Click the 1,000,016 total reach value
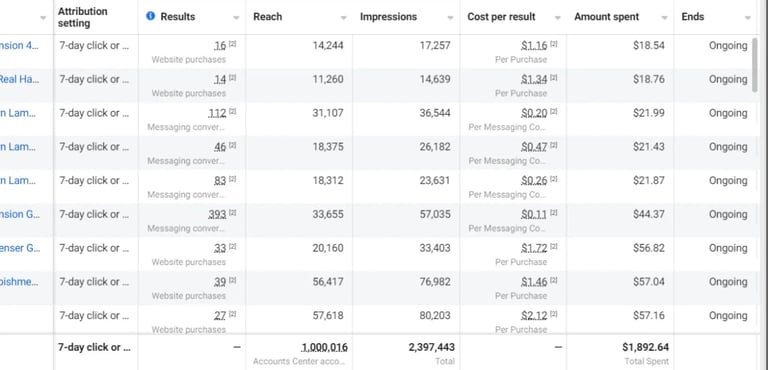Viewport: 768px width, 370px height. click(x=325, y=347)
